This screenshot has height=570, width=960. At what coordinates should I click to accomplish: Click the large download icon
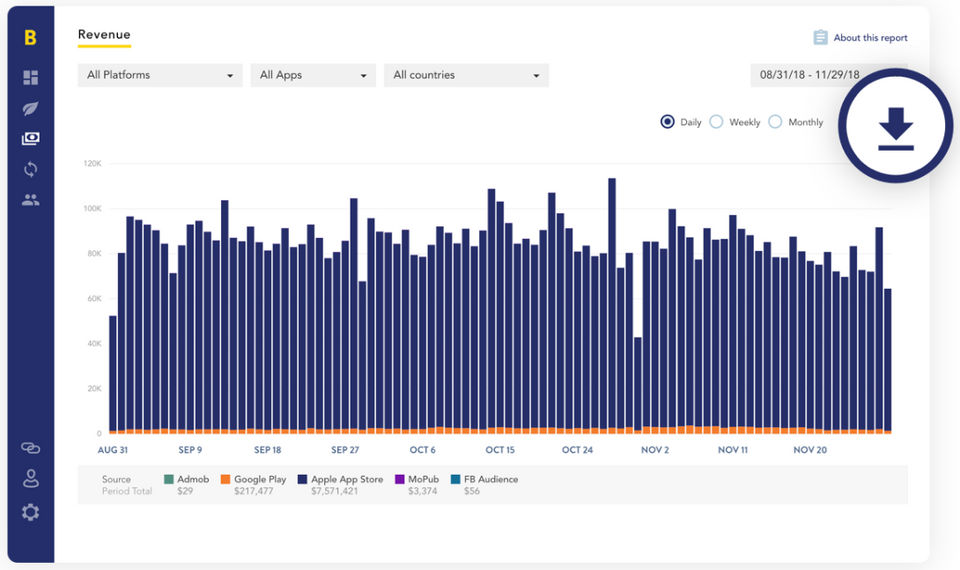[896, 126]
